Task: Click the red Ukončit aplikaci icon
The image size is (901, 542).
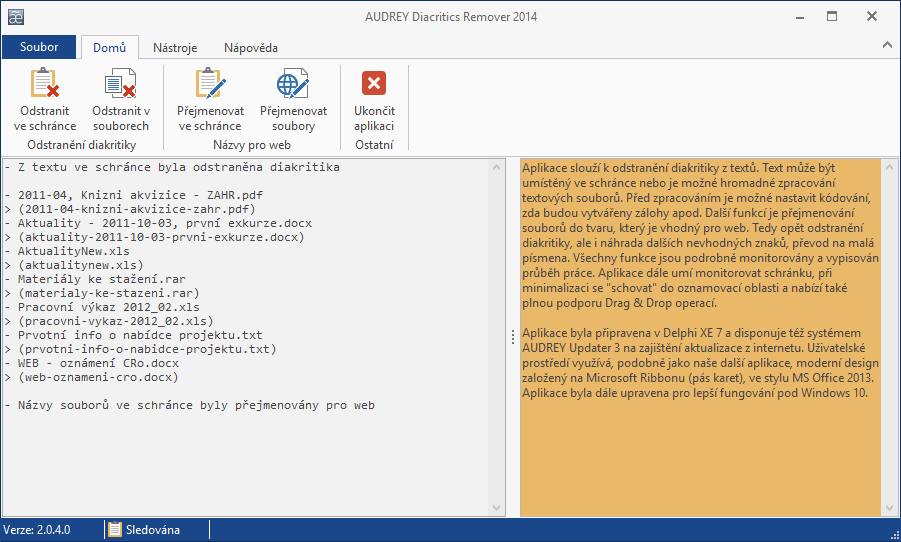Action: (374, 84)
